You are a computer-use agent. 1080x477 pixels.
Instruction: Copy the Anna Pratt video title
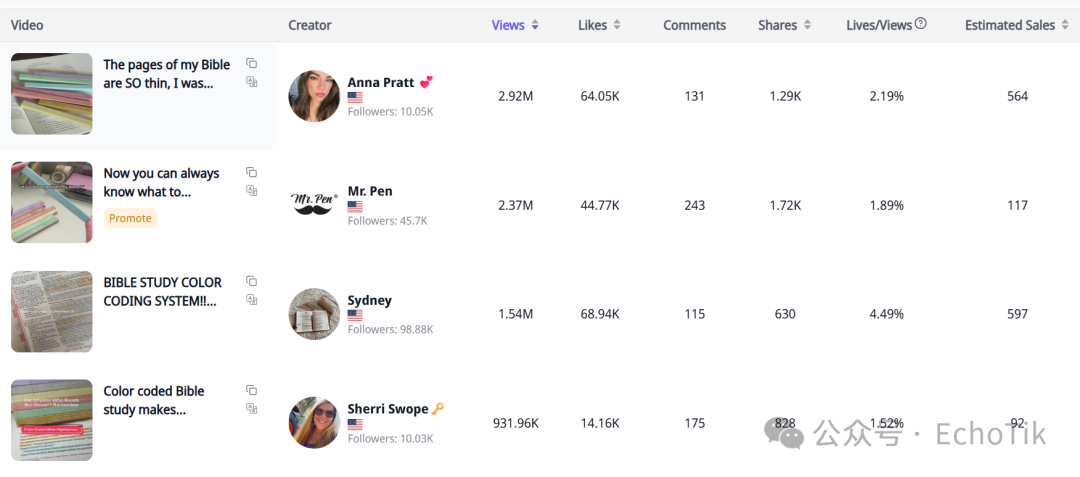(251, 63)
